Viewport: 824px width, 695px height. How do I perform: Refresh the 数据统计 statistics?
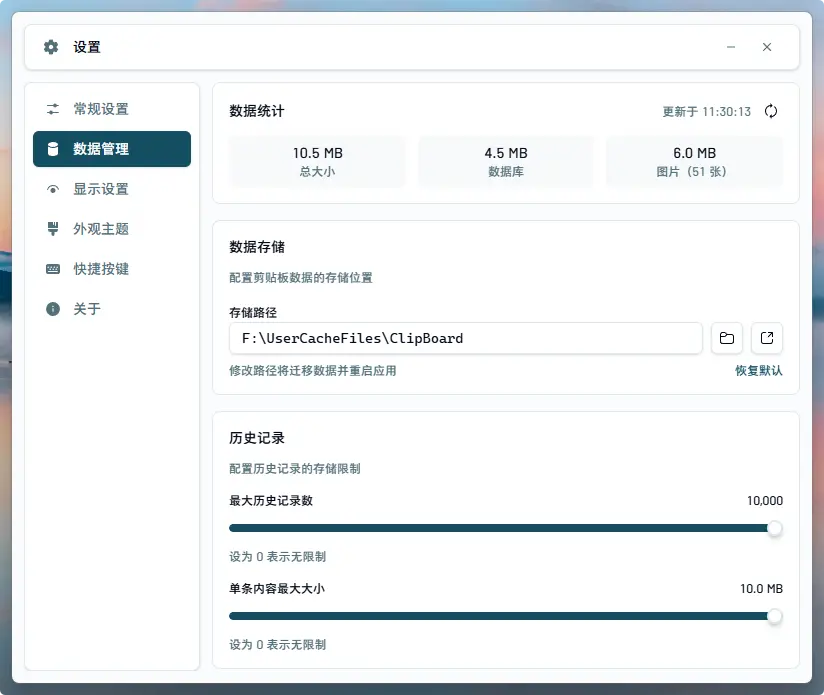770,112
